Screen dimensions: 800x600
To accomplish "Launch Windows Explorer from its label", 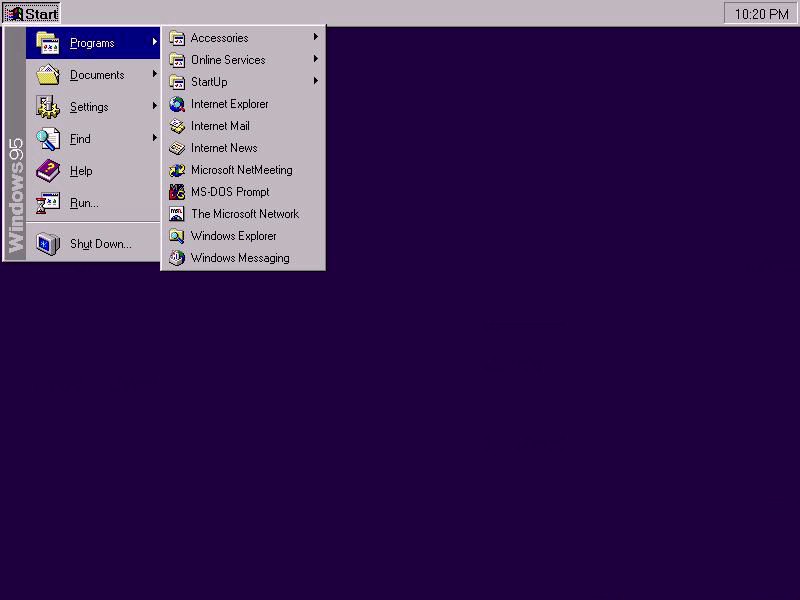I will pos(234,236).
